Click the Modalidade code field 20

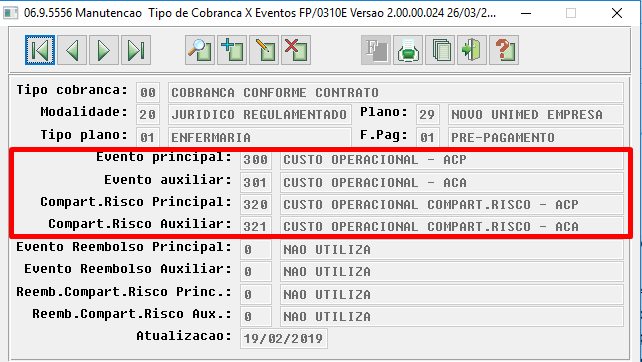[x=148, y=115]
